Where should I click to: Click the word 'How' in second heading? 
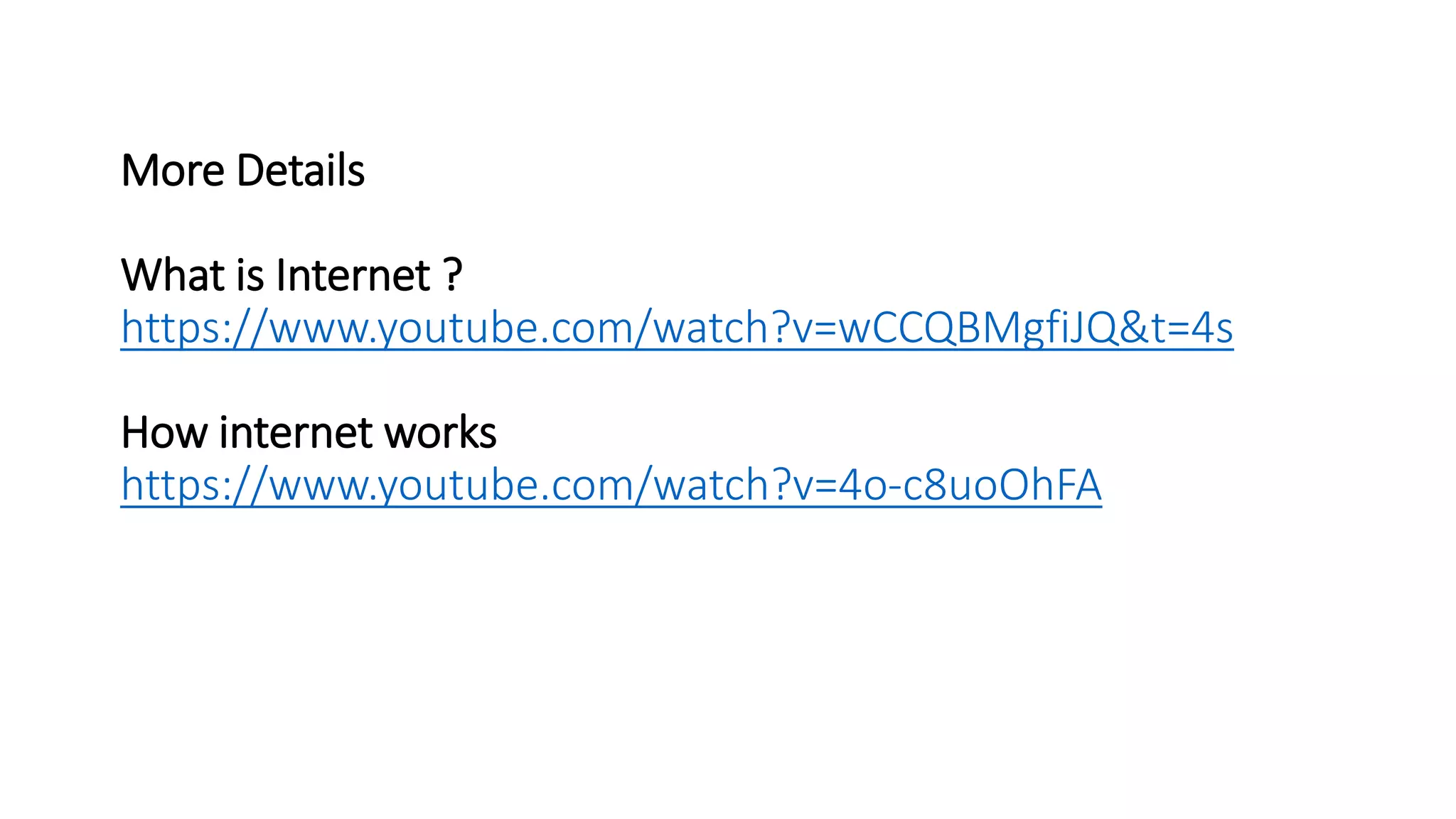(164, 432)
